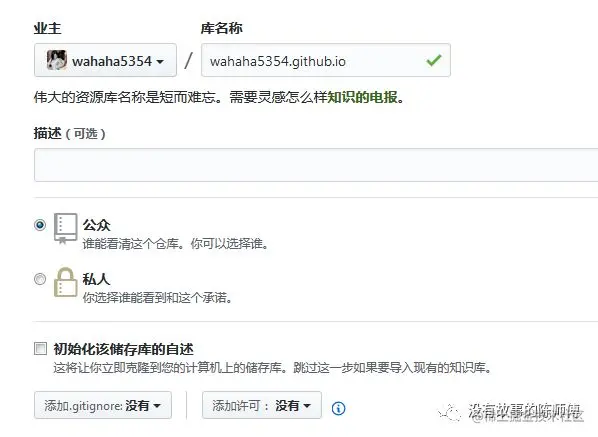Click the green checkmark validation icon
Image resolution: width=598 pixels, height=437 pixels.
coord(434,60)
